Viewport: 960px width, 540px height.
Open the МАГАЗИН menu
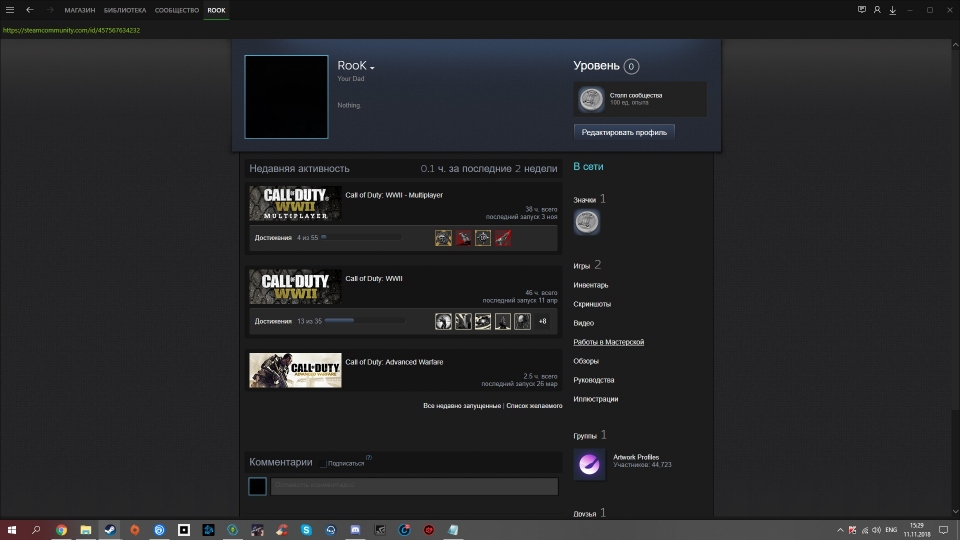80,10
